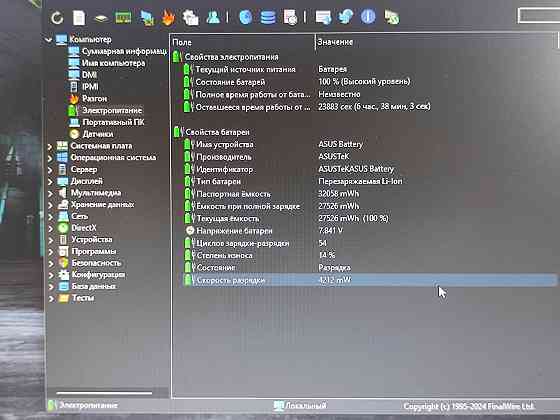Select the Степень износа row

(370, 255)
